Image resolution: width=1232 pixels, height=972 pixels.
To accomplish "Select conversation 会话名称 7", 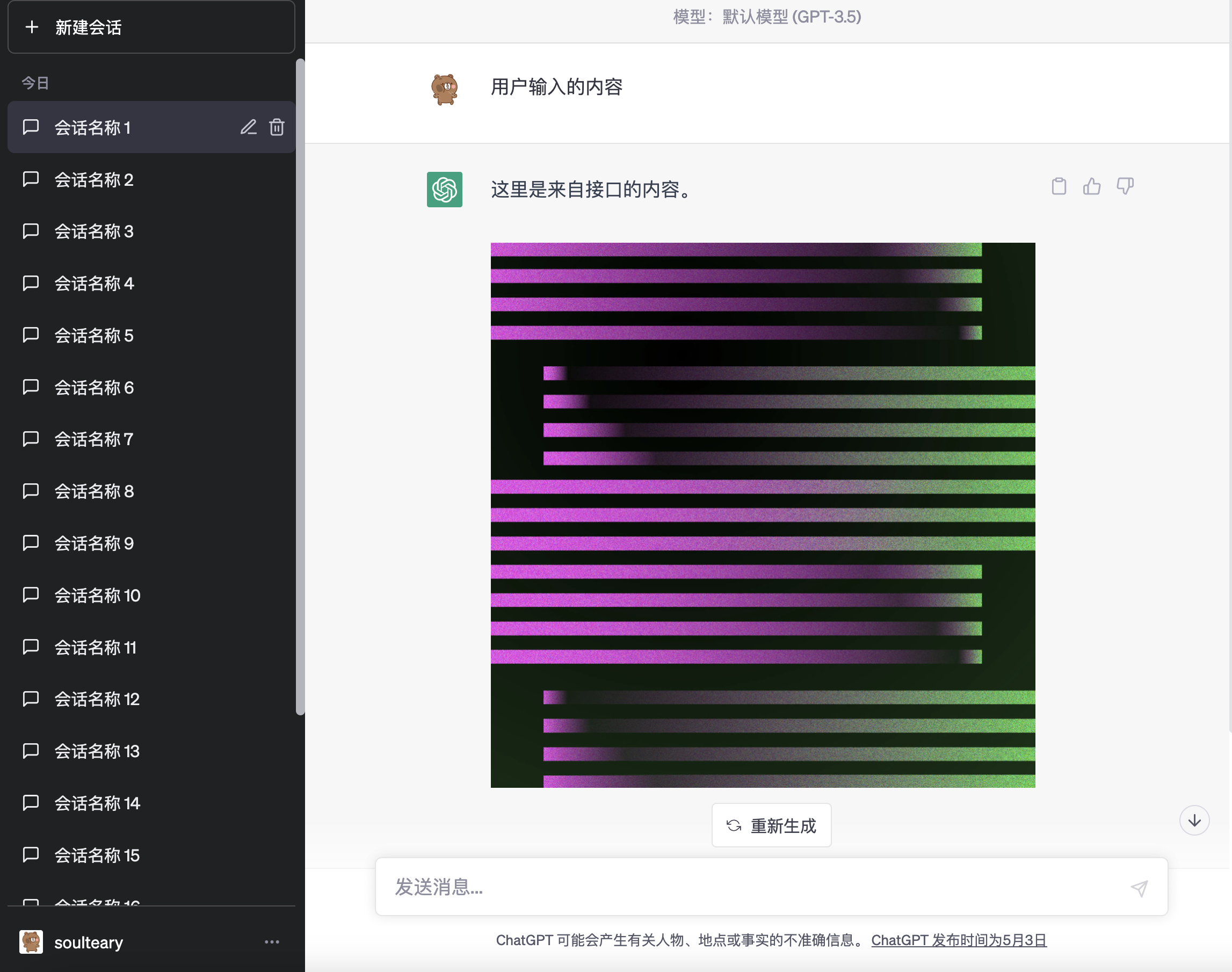I will click(x=94, y=439).
